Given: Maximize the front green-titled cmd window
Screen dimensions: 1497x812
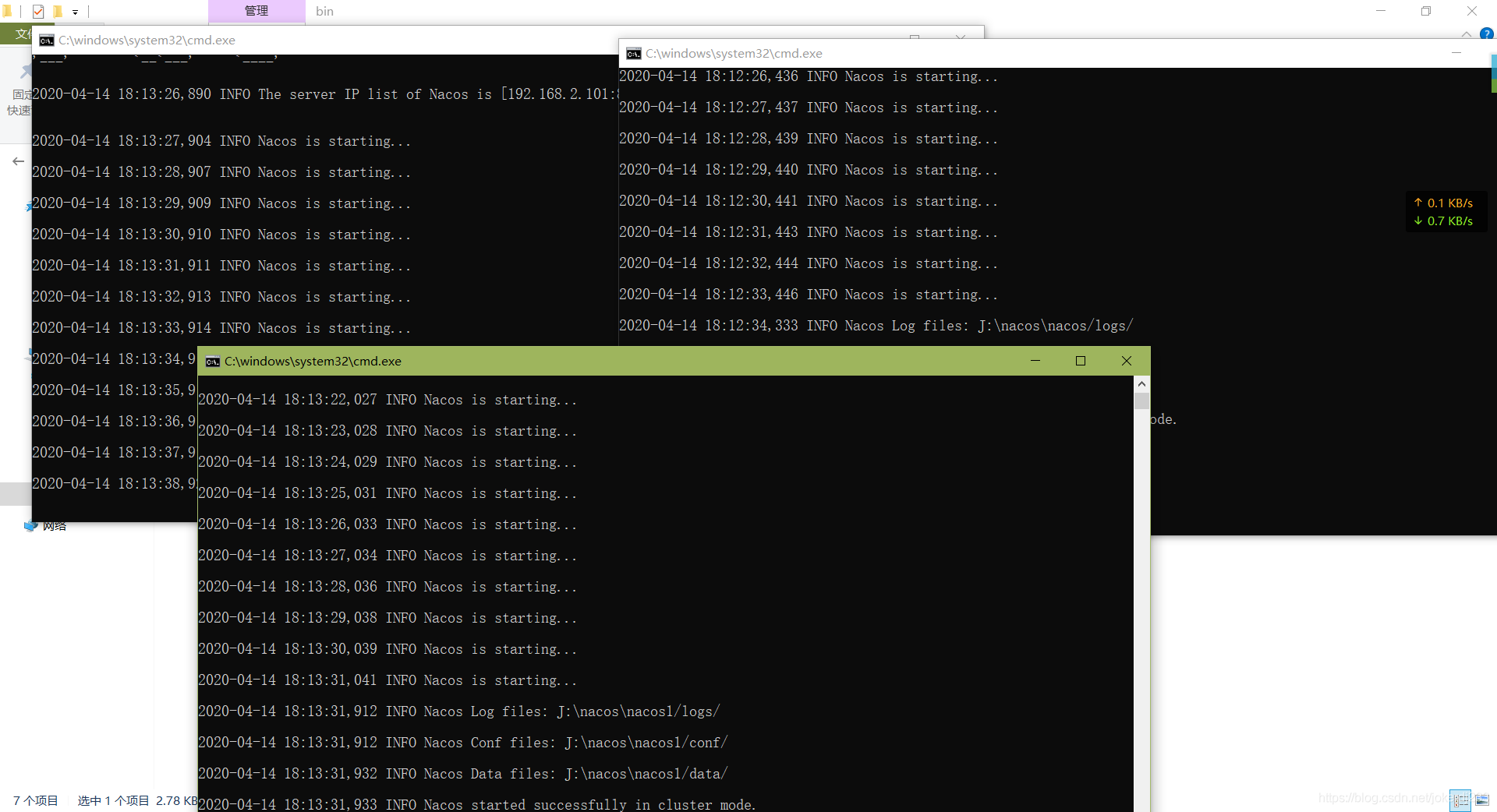Looking at the screenshot, I should point(1081,361).
